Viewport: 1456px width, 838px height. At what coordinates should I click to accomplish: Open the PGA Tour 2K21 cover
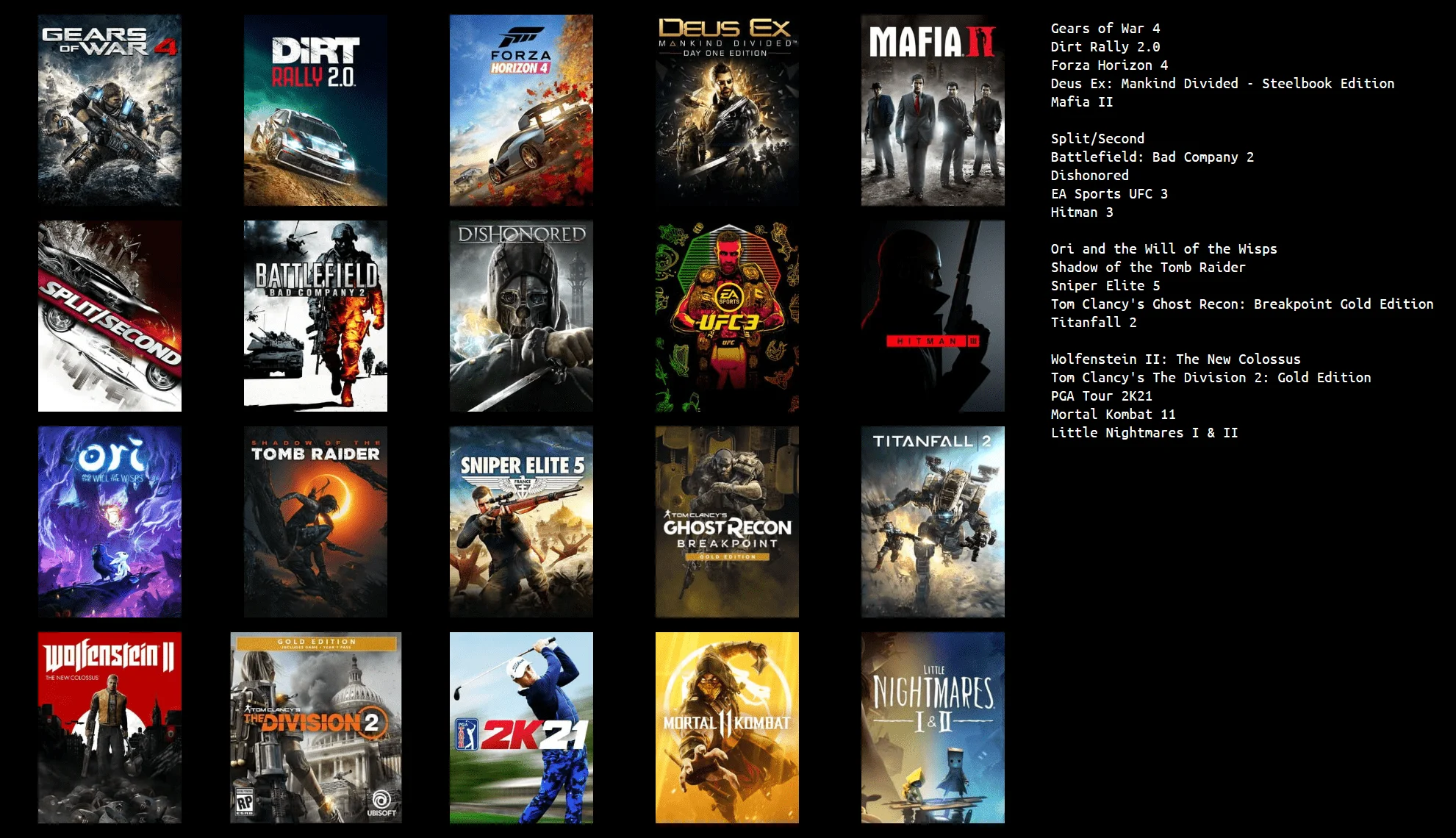pos(521,728)
